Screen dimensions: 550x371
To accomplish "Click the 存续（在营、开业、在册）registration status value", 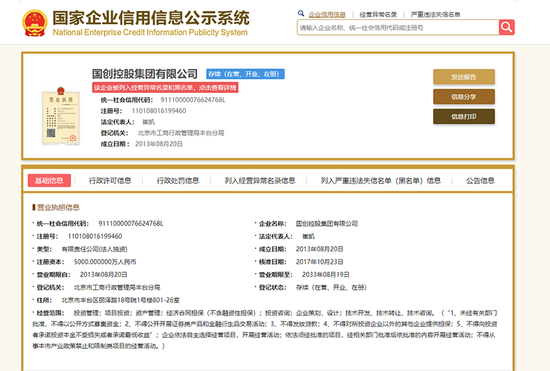I will pyautogui.click(x=331, y=288).
